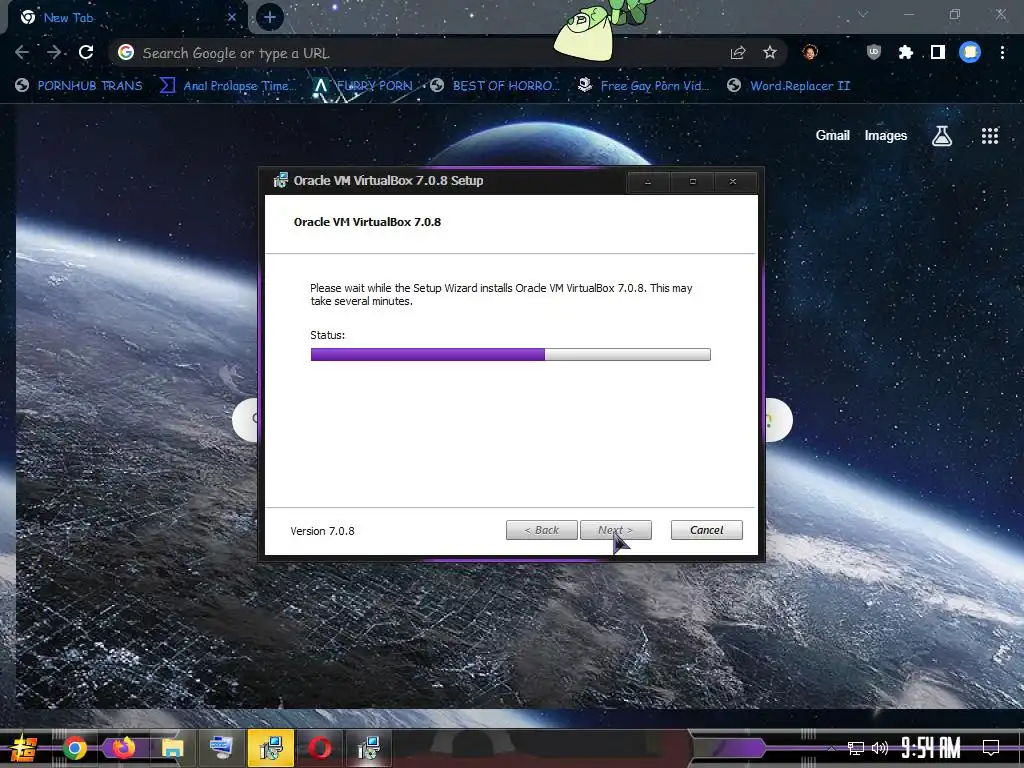Open the BEST OF HORRO... bookmark

click(x=495, y=86)
